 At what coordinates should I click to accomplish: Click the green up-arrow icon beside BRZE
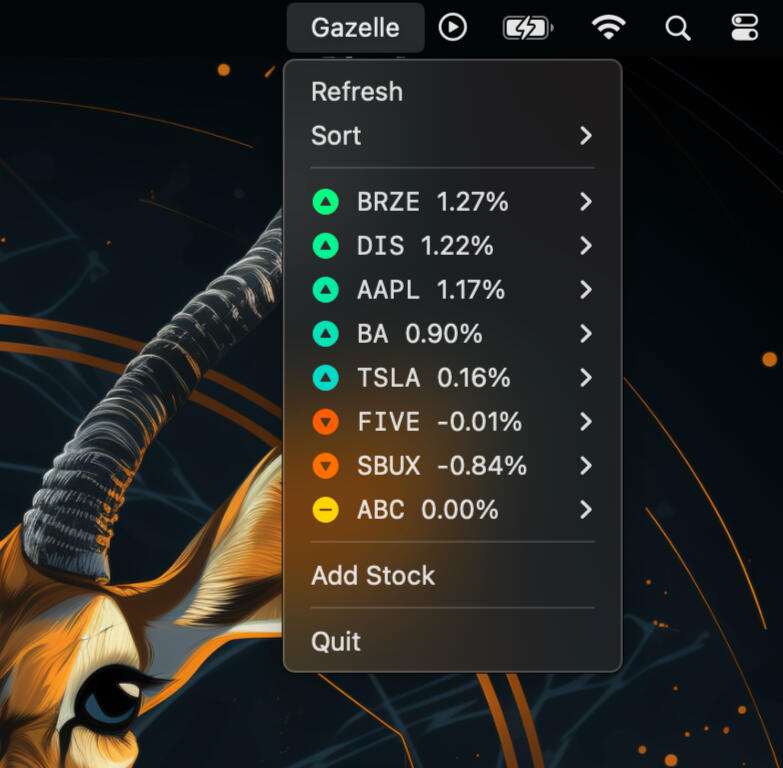326,202
